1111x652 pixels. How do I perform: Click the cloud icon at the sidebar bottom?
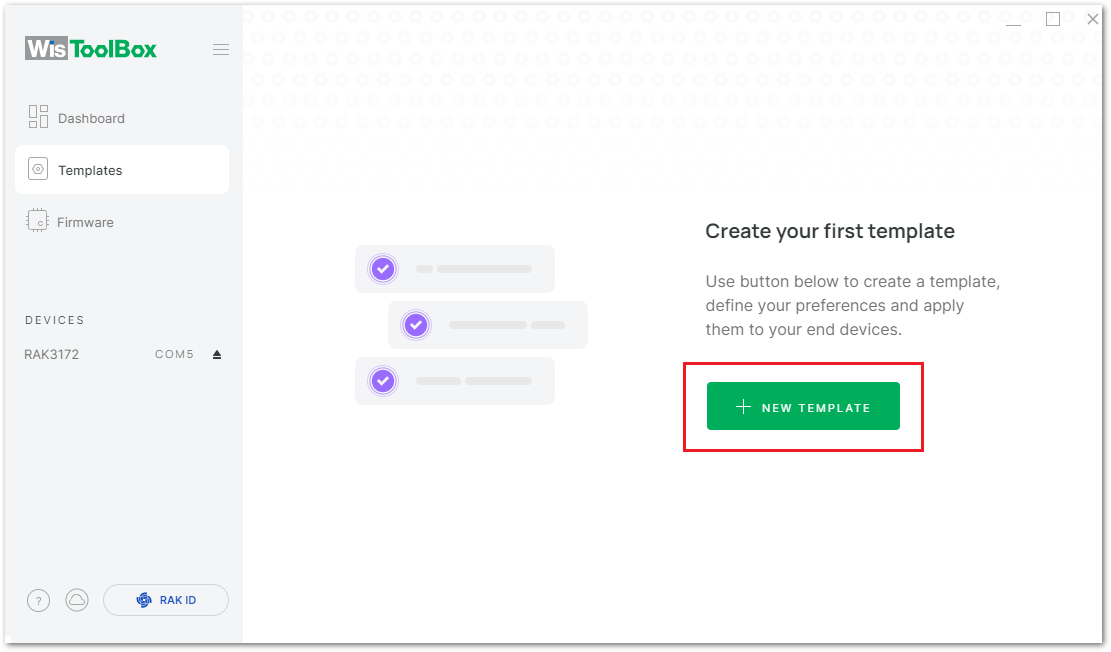tap(77, 600)
